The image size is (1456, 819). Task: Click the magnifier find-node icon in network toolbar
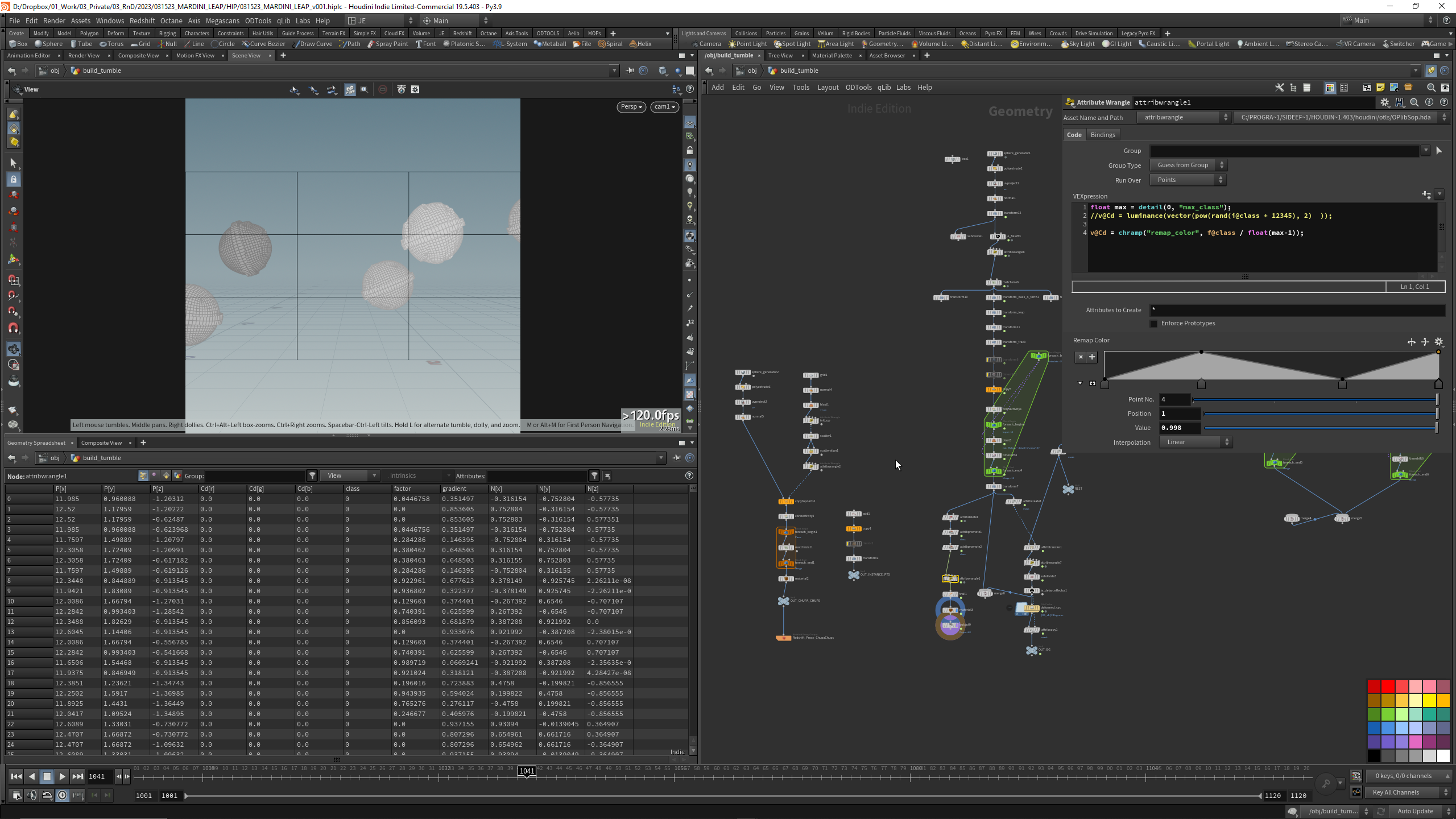pyautogui.click(x=1431, y=88)
